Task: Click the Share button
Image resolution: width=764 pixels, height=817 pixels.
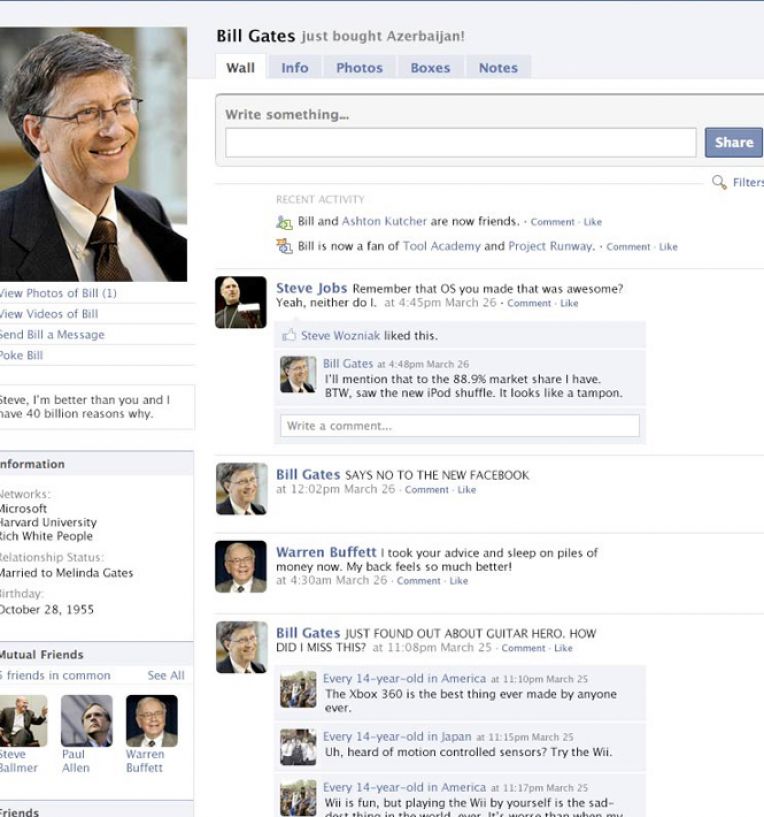Action: (734, 142)
